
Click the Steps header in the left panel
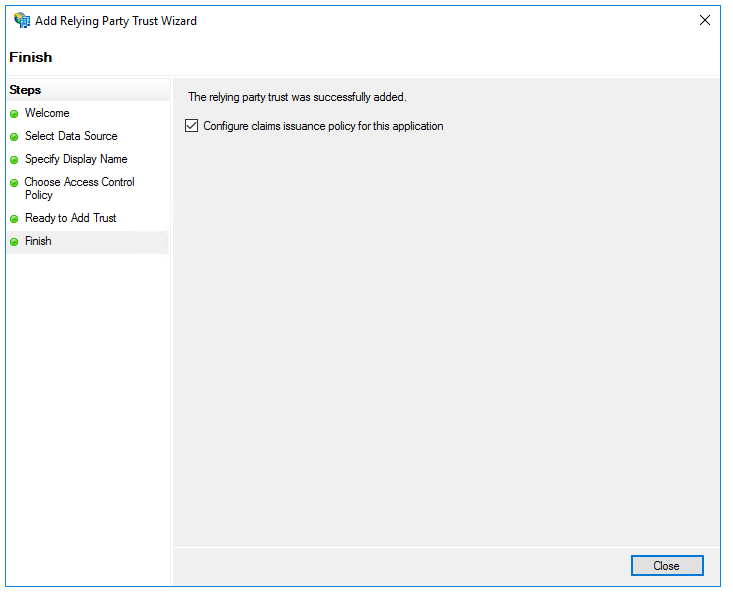tap(25, 90)
